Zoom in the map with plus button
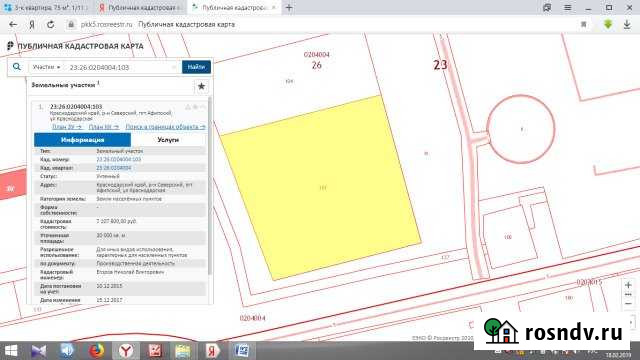Viewport: 640px width, 360px height. point(628,284)
